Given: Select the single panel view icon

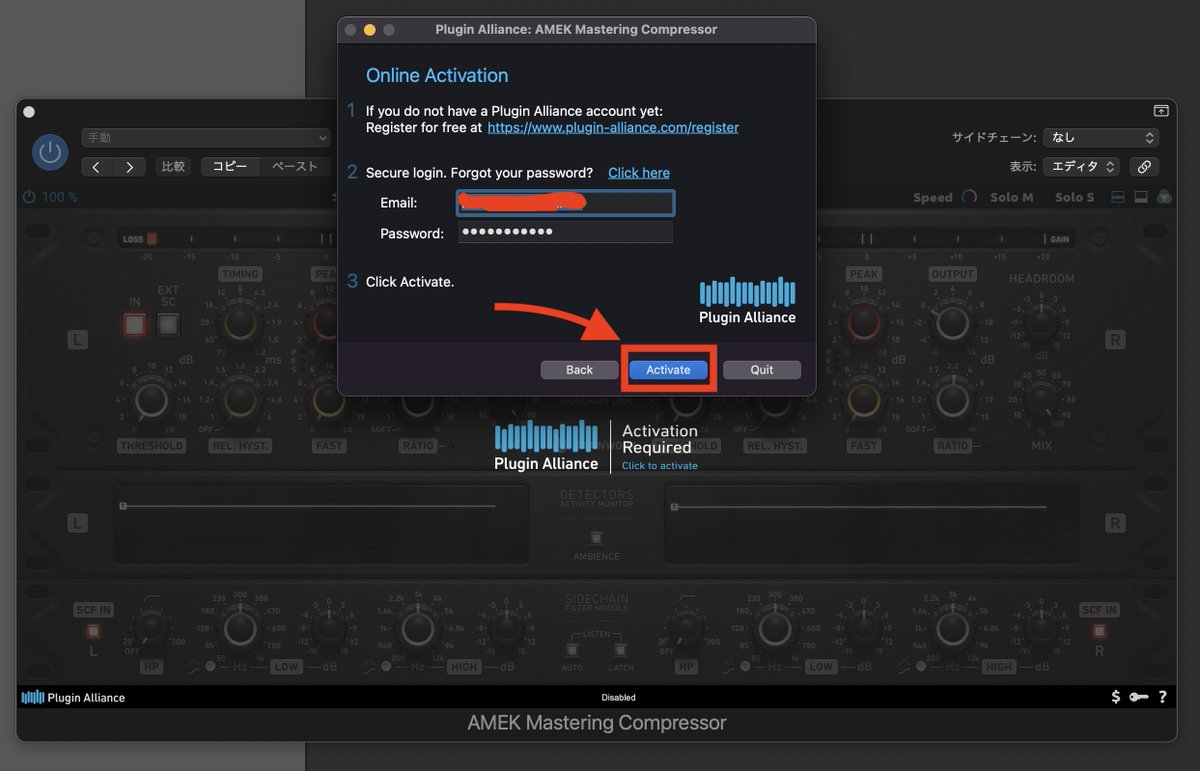Looking at the screenshot, I should 1141,197.
